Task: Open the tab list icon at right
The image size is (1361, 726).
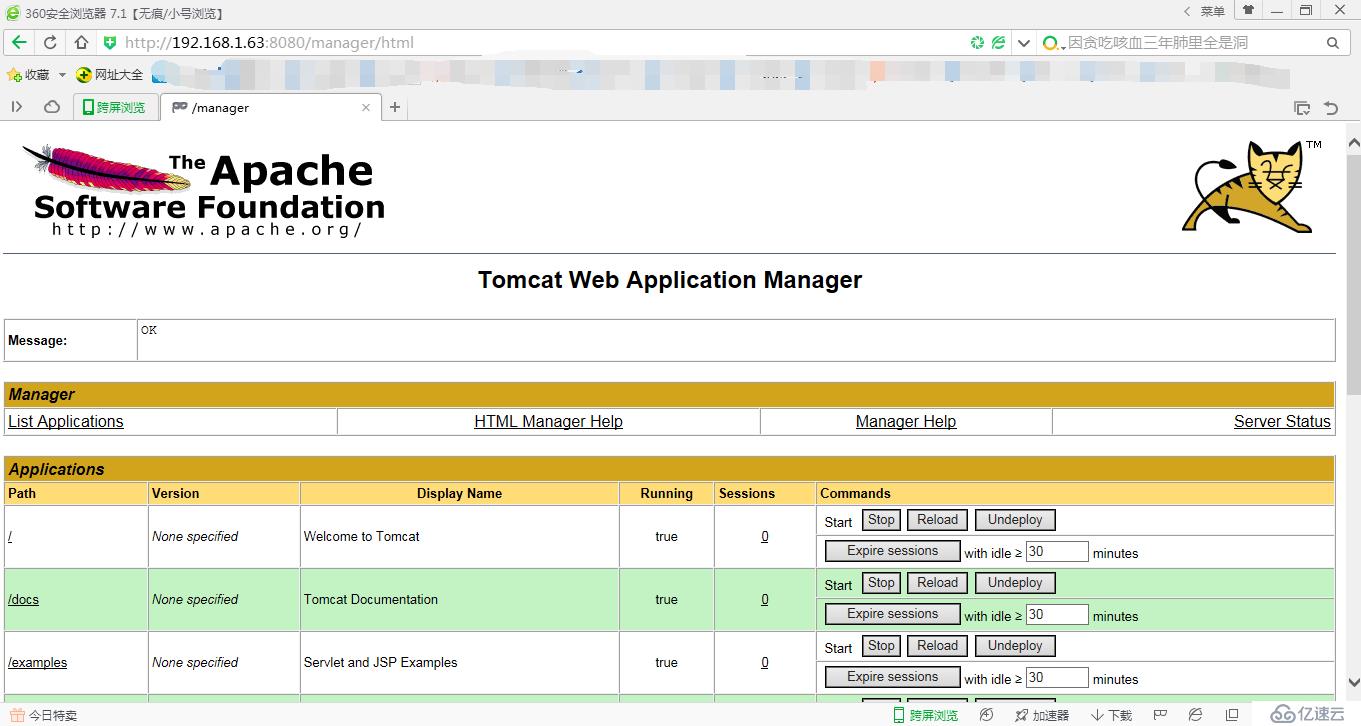Action: pyautogui.click(x=1302, y=108)
